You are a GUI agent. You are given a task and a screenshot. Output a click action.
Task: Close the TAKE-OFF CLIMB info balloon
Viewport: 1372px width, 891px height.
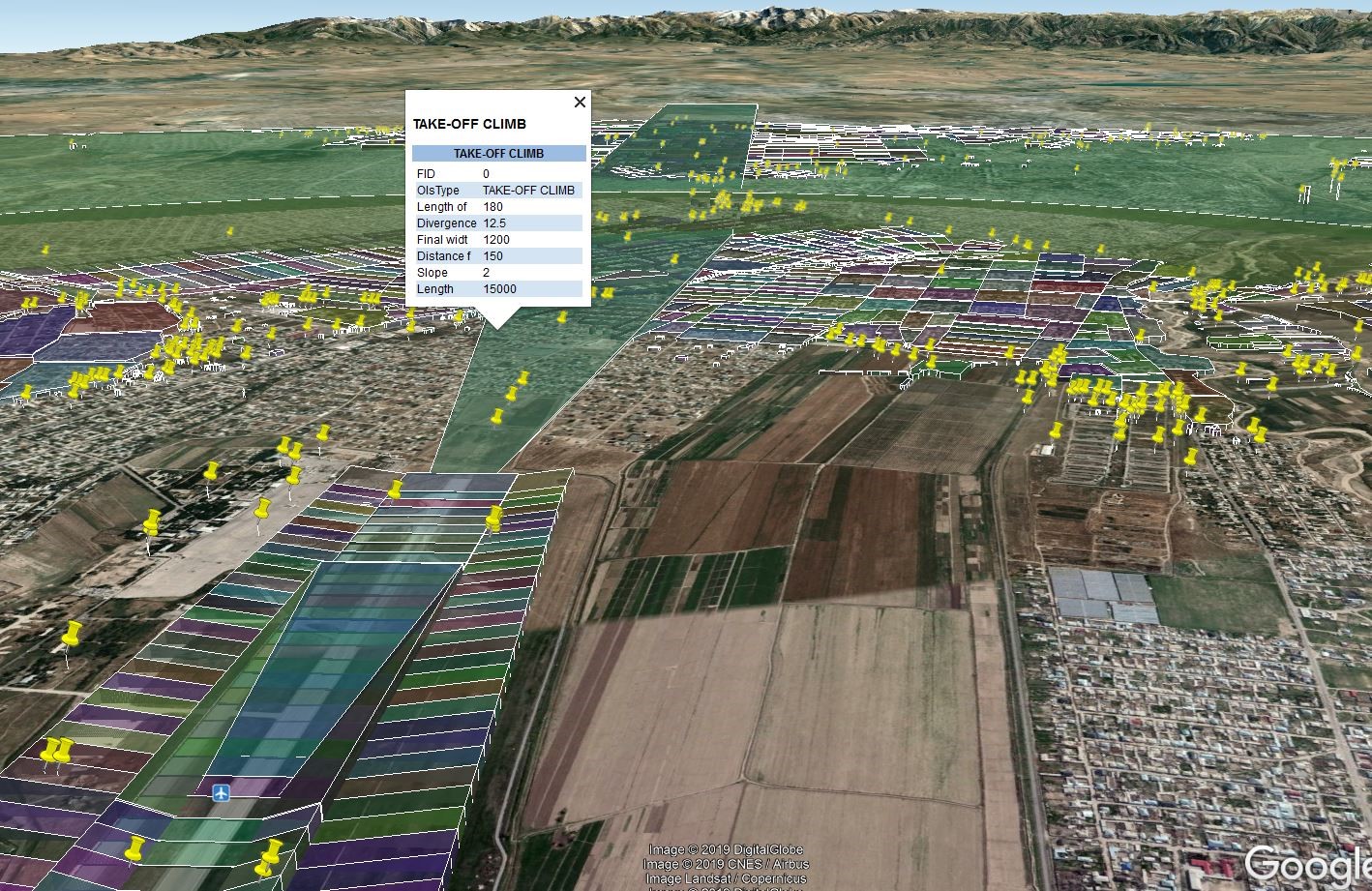point(580,102)
